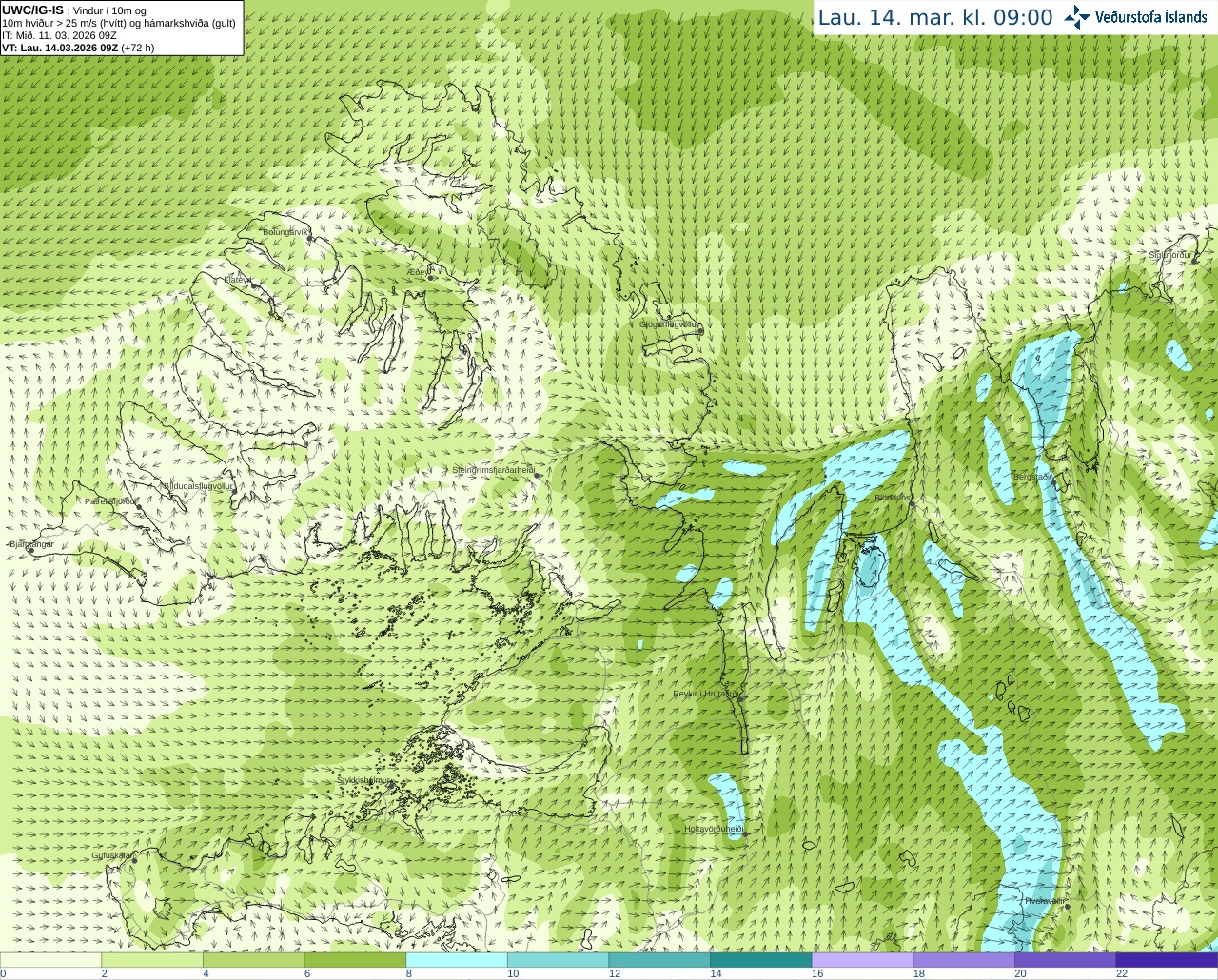The image size is (1218, 980).
Task: Click the 'UWC/IG-IS' model title text
Action: 33,10
